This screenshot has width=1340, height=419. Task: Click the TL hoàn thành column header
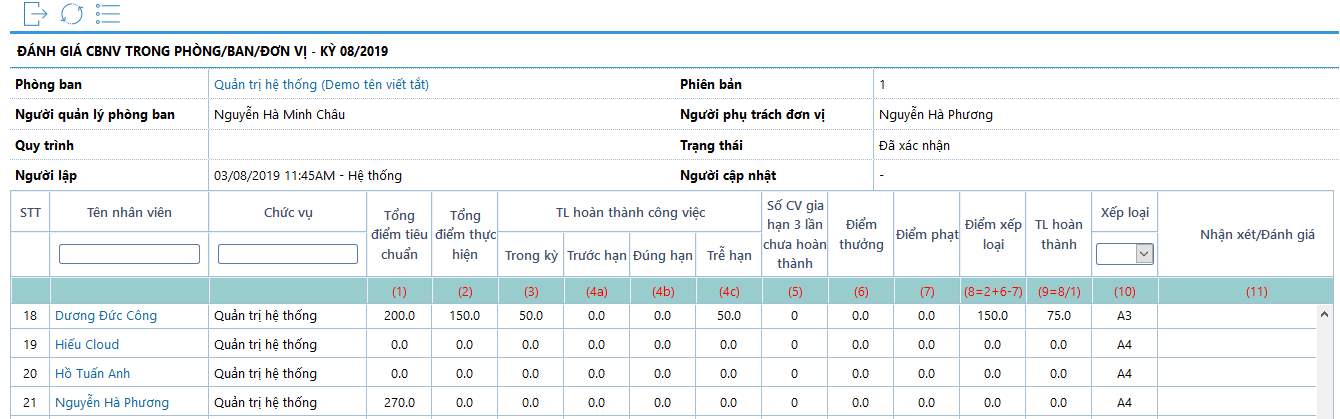click(x=1058, y=235)
